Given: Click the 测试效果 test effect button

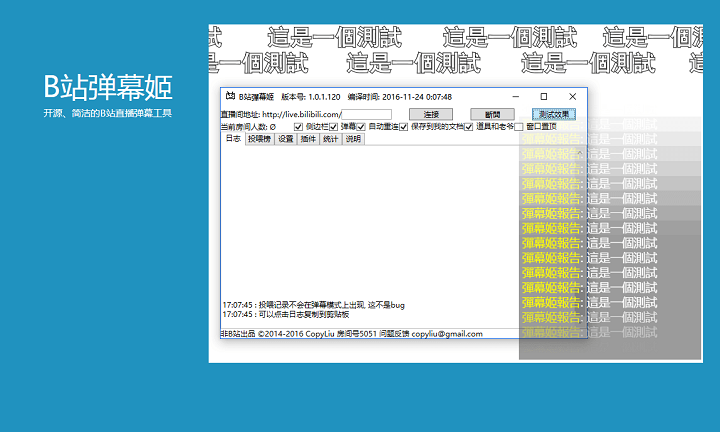Looking at the screenshot, I should pos(554,114).
